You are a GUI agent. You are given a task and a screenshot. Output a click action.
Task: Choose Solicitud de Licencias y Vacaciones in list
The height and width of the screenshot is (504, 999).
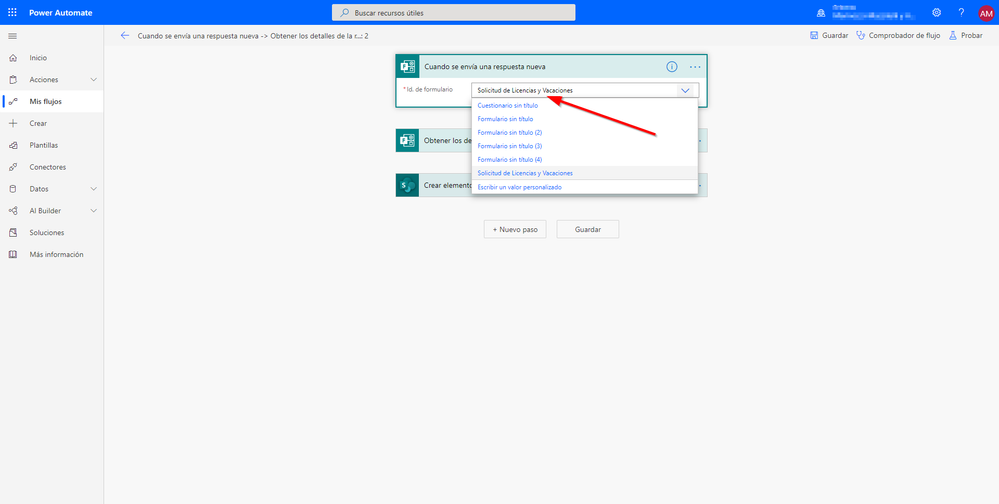(x=584, y=173)
